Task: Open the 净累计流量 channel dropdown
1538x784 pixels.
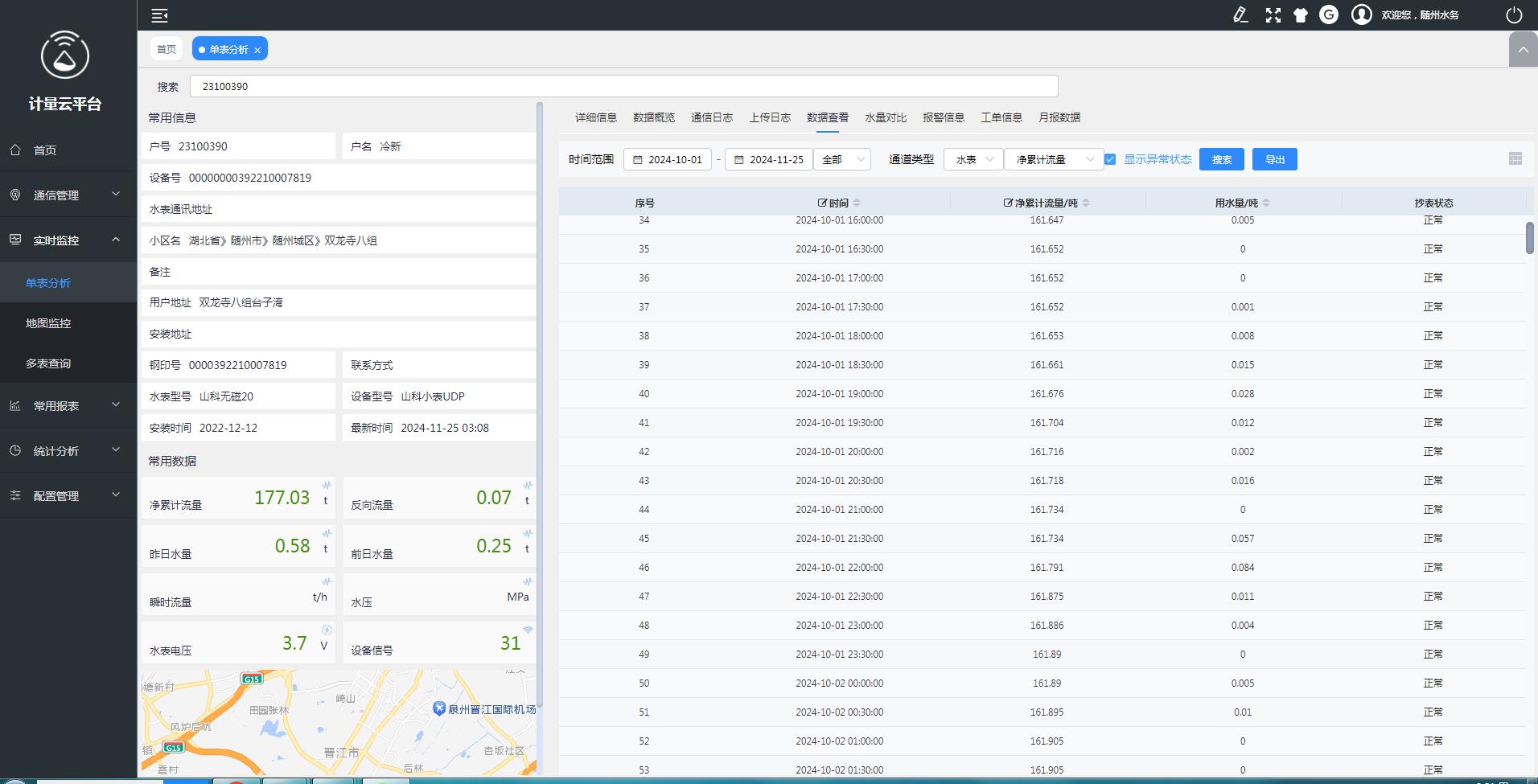Action: (1054, 159)
